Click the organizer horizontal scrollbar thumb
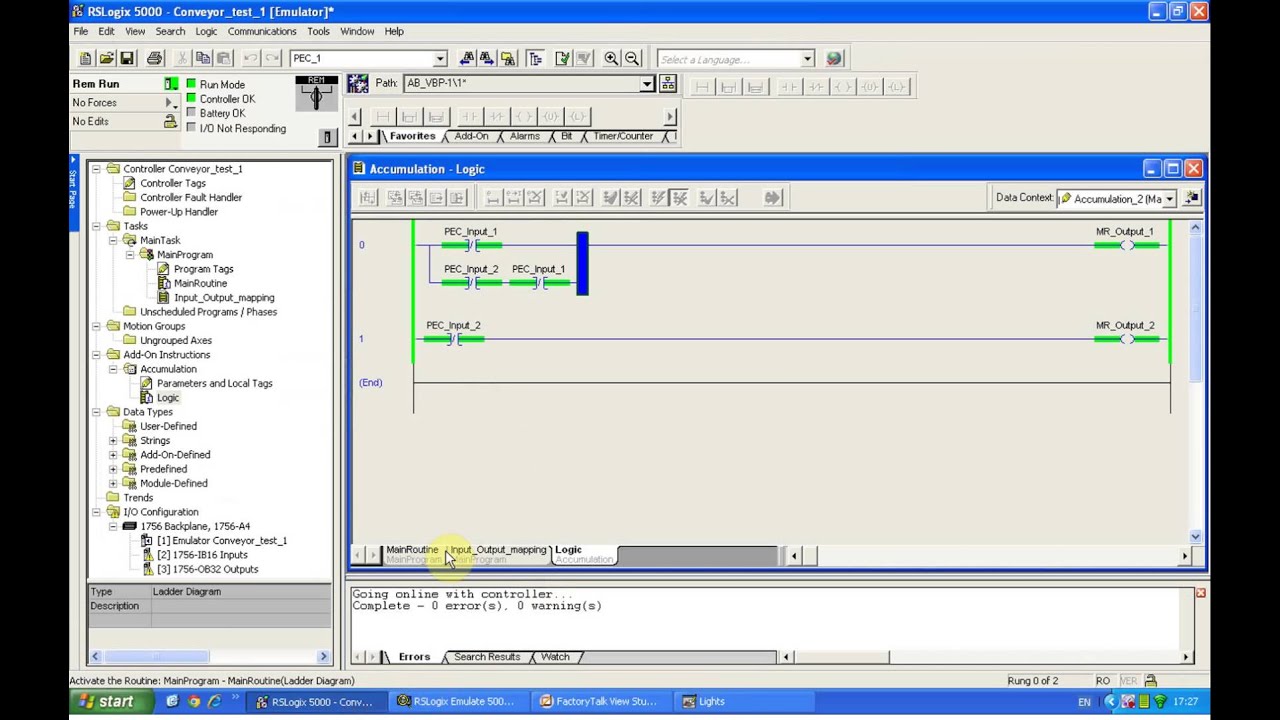Viewport: 1280px width, 720px height. (156, 657)
